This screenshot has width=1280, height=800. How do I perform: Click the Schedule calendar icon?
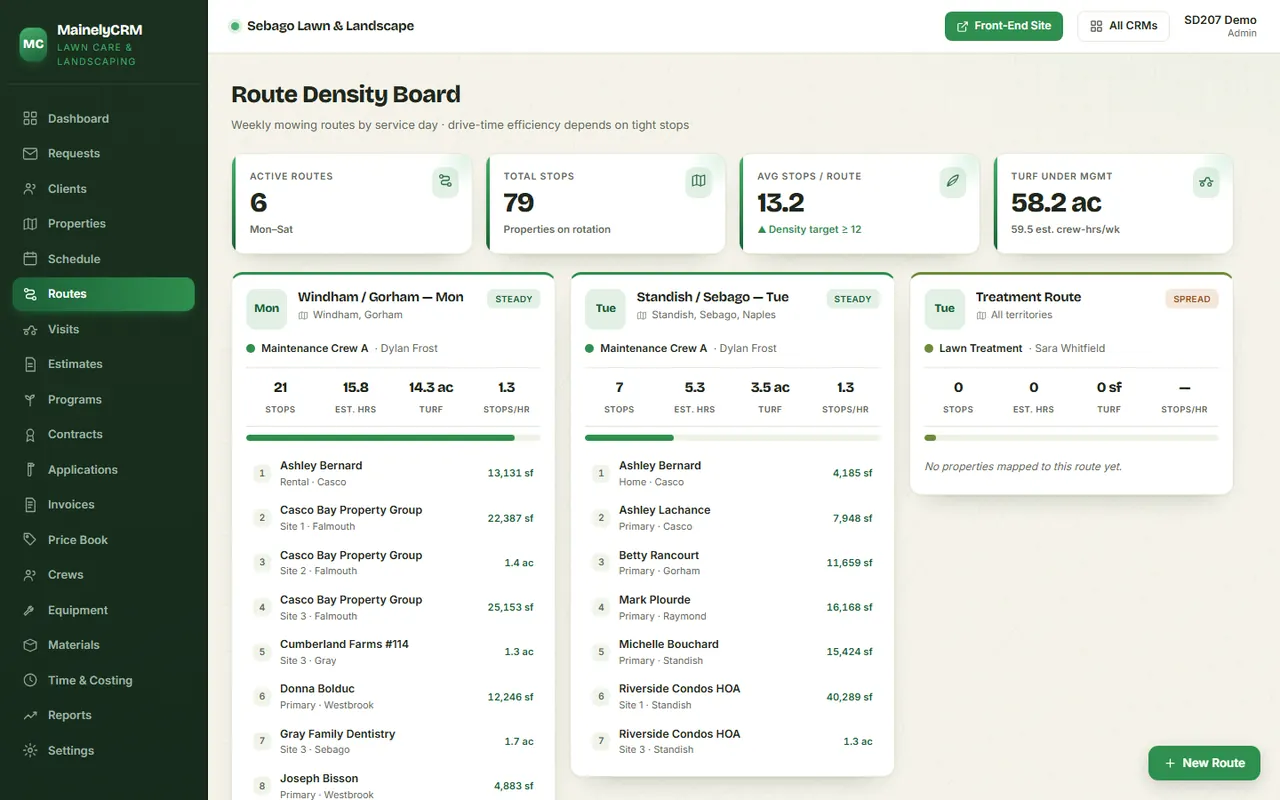tap(30, 258)
